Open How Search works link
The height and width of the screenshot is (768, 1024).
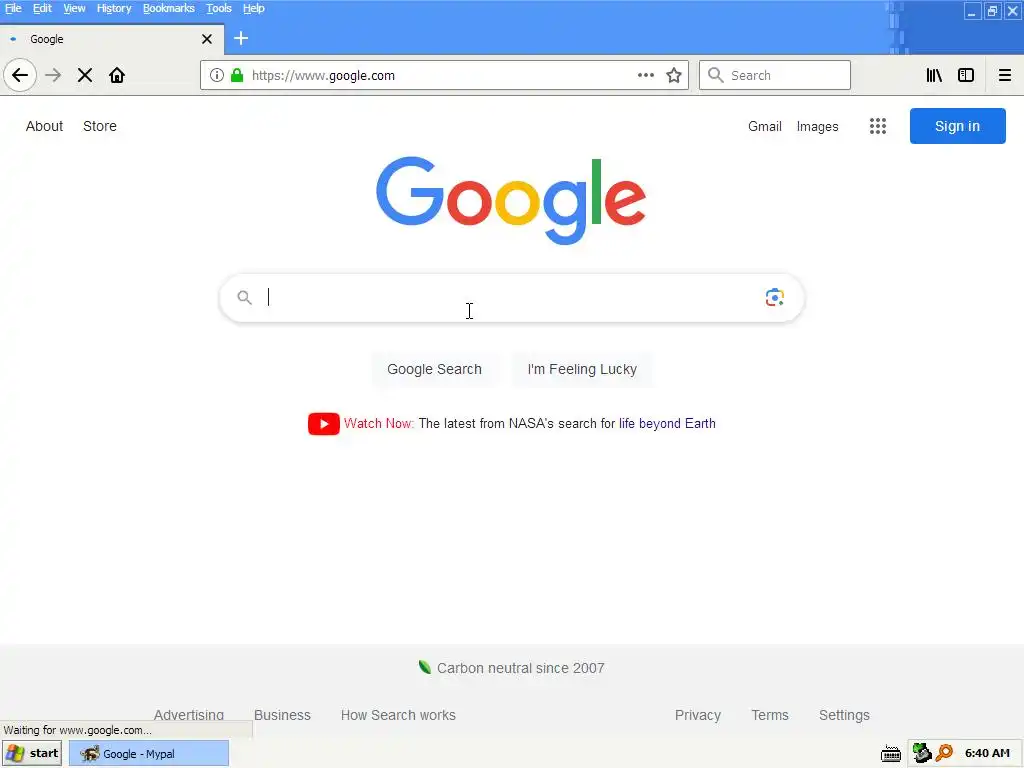coord(398,715)
